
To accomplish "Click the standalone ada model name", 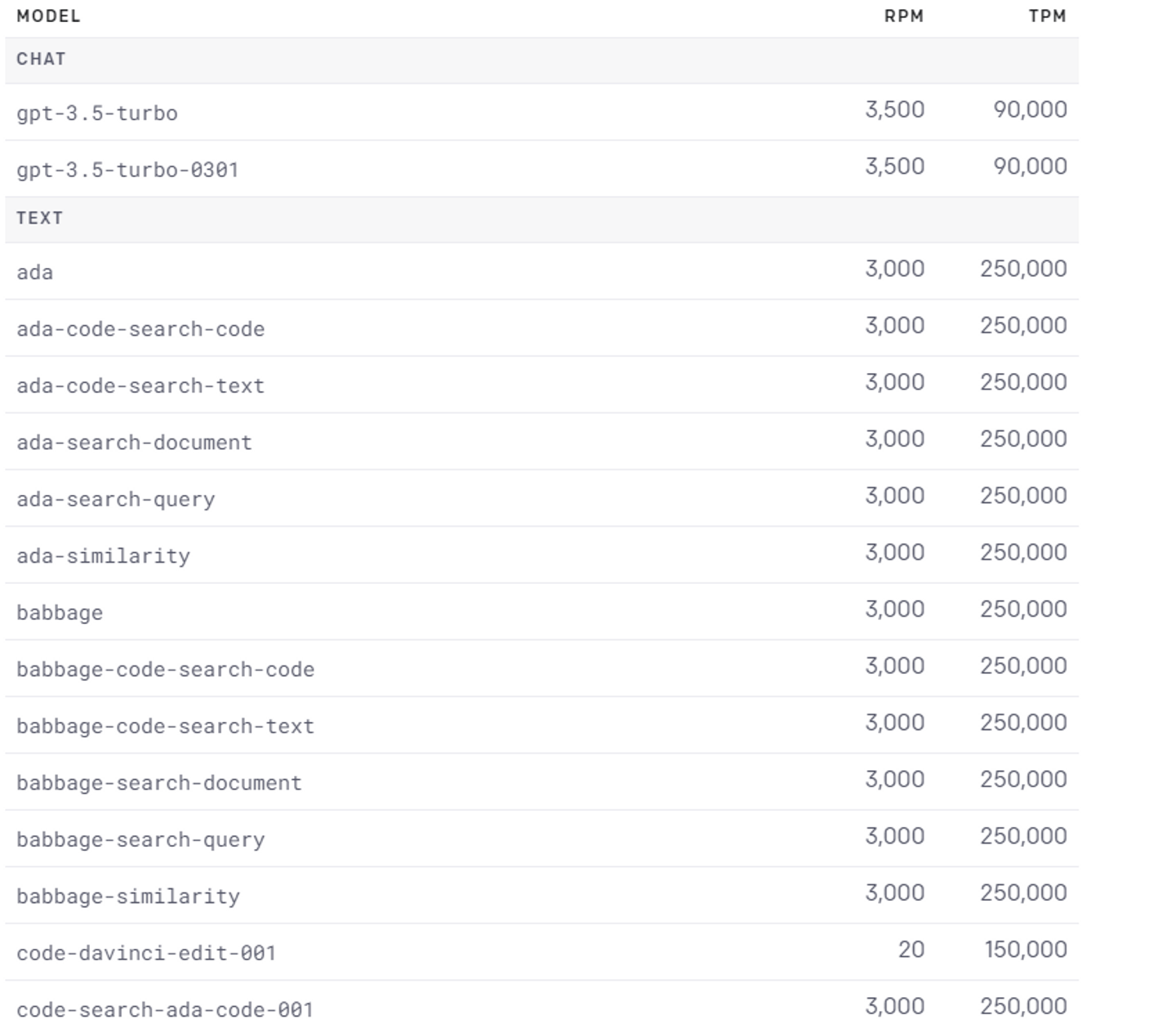I will click(x=35, y=272).
